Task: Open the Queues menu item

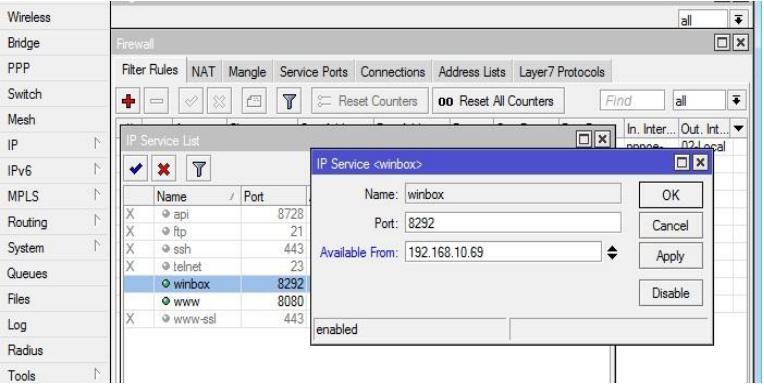Action: tap(55, 273)
